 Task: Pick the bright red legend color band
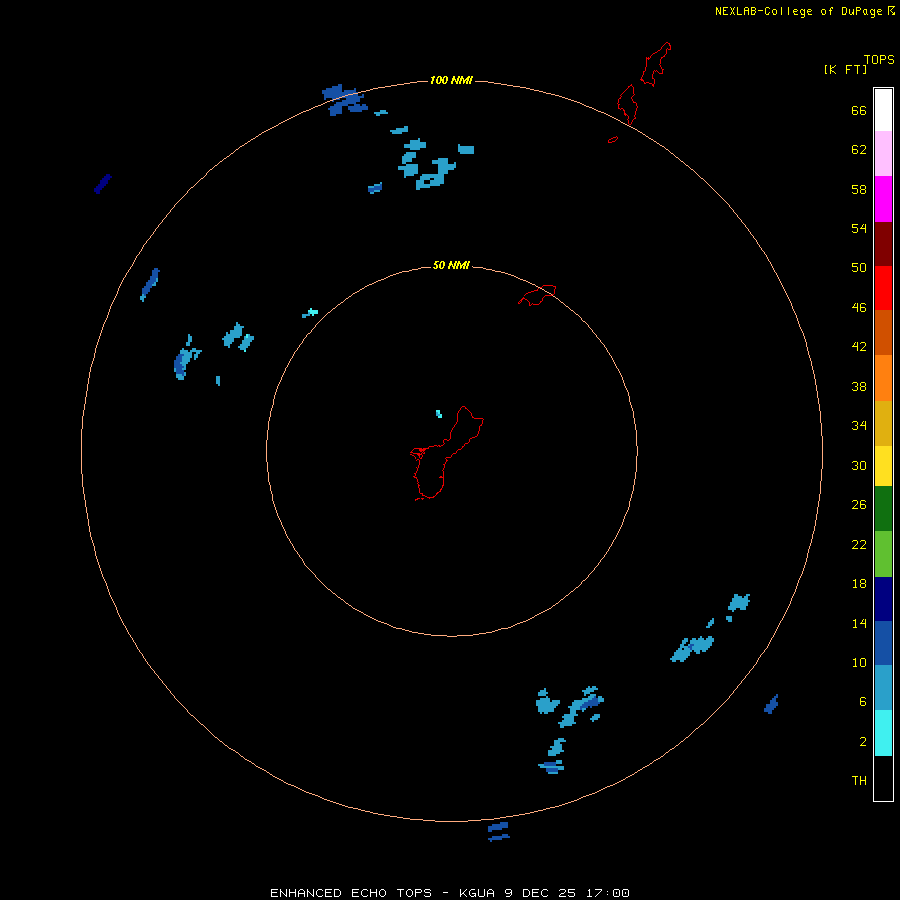883,288
